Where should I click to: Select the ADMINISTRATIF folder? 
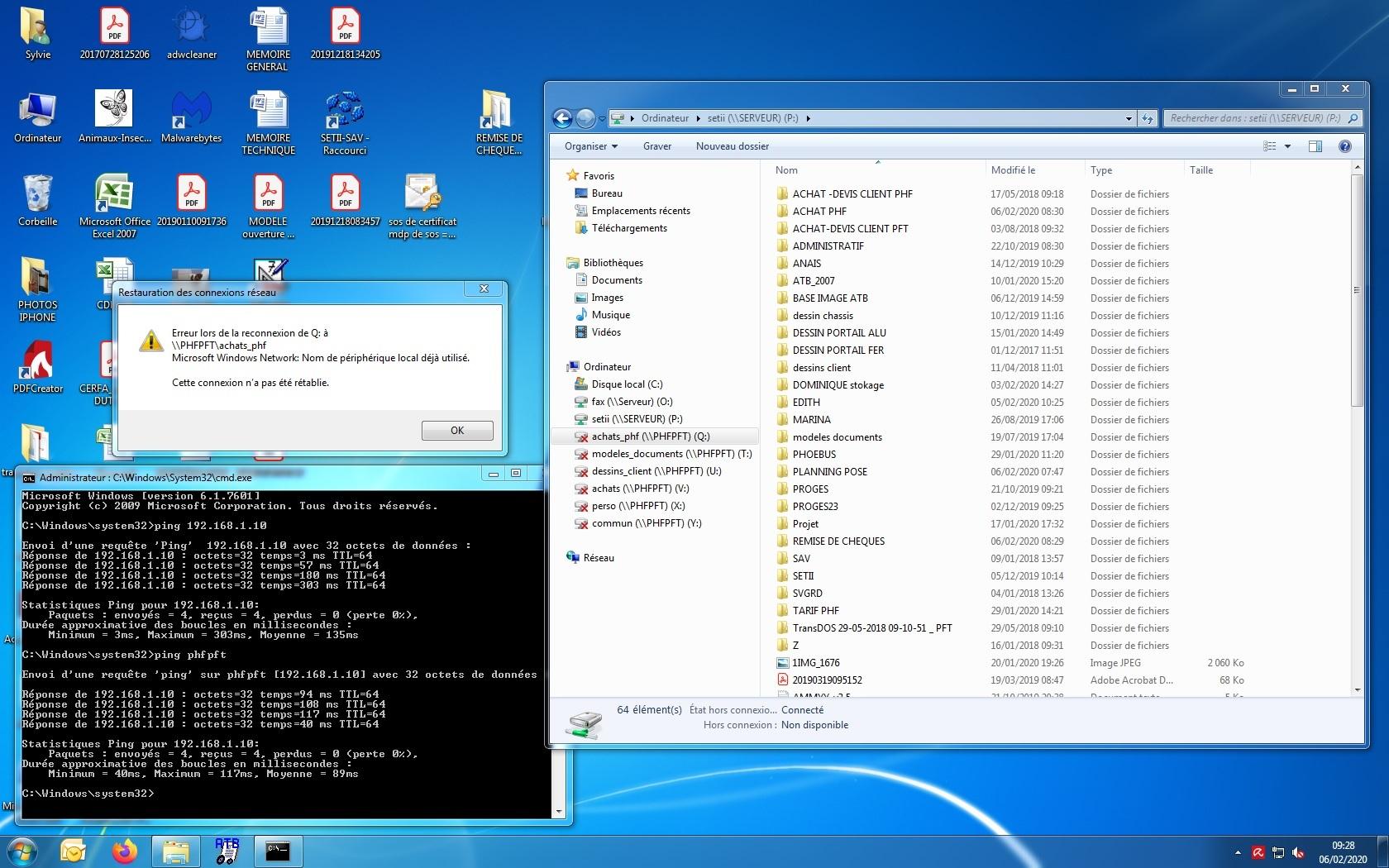(828, 246)
